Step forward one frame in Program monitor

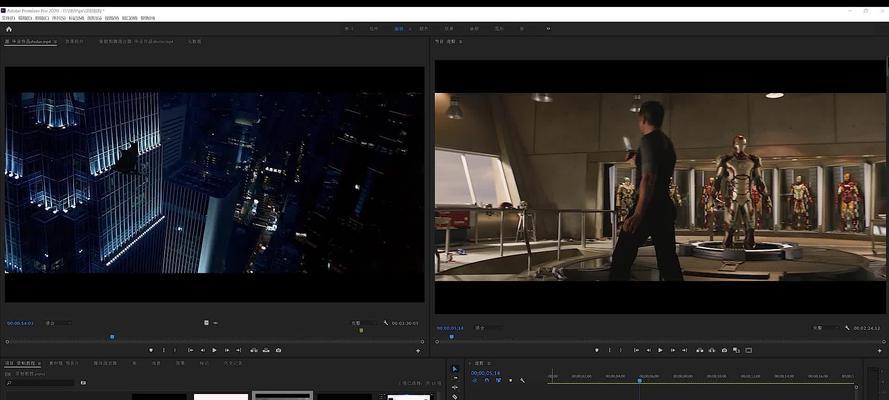click(x=673, y=350)
